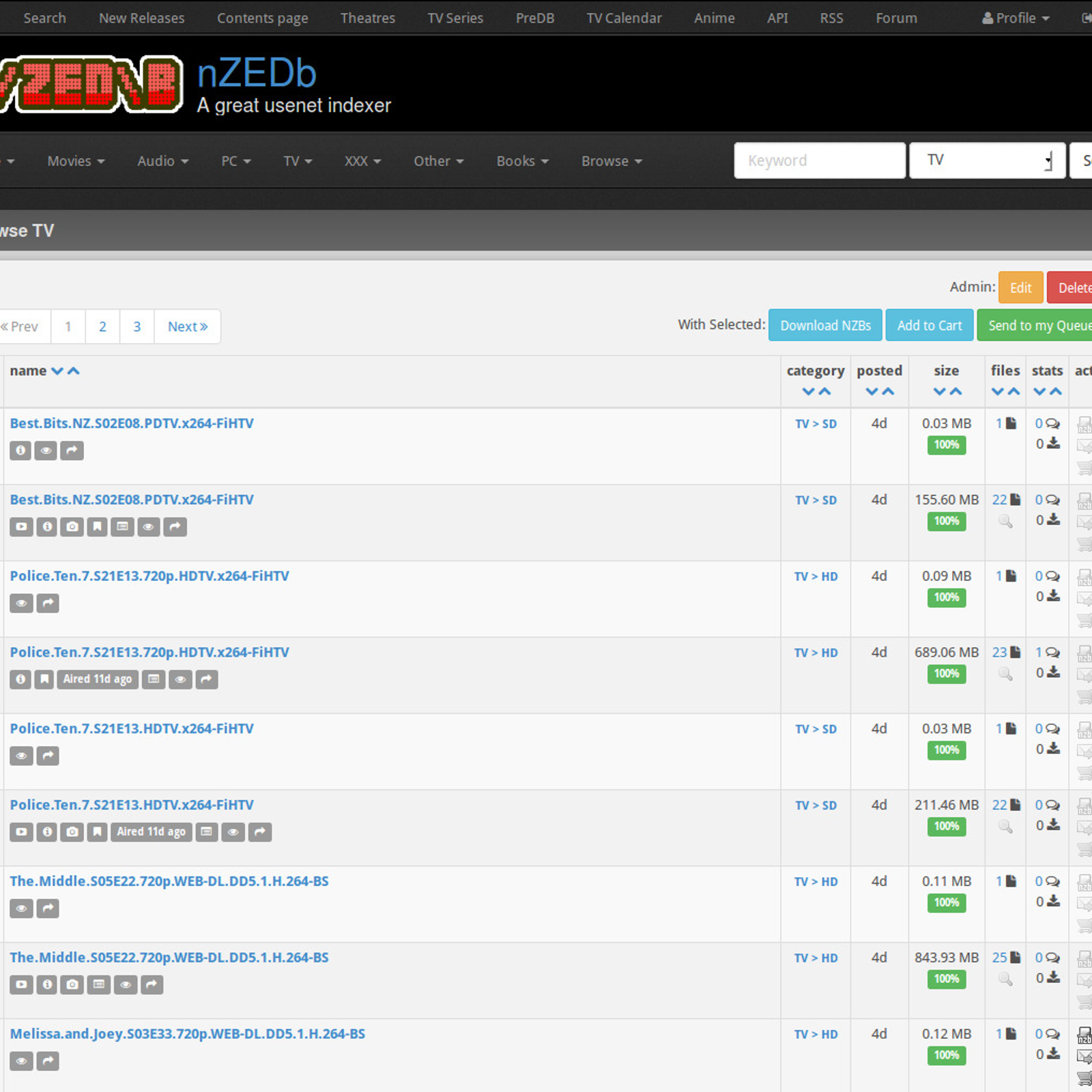Click the orange admin Edit button
The image size is (1092, 1092).
pos(1021,287)
